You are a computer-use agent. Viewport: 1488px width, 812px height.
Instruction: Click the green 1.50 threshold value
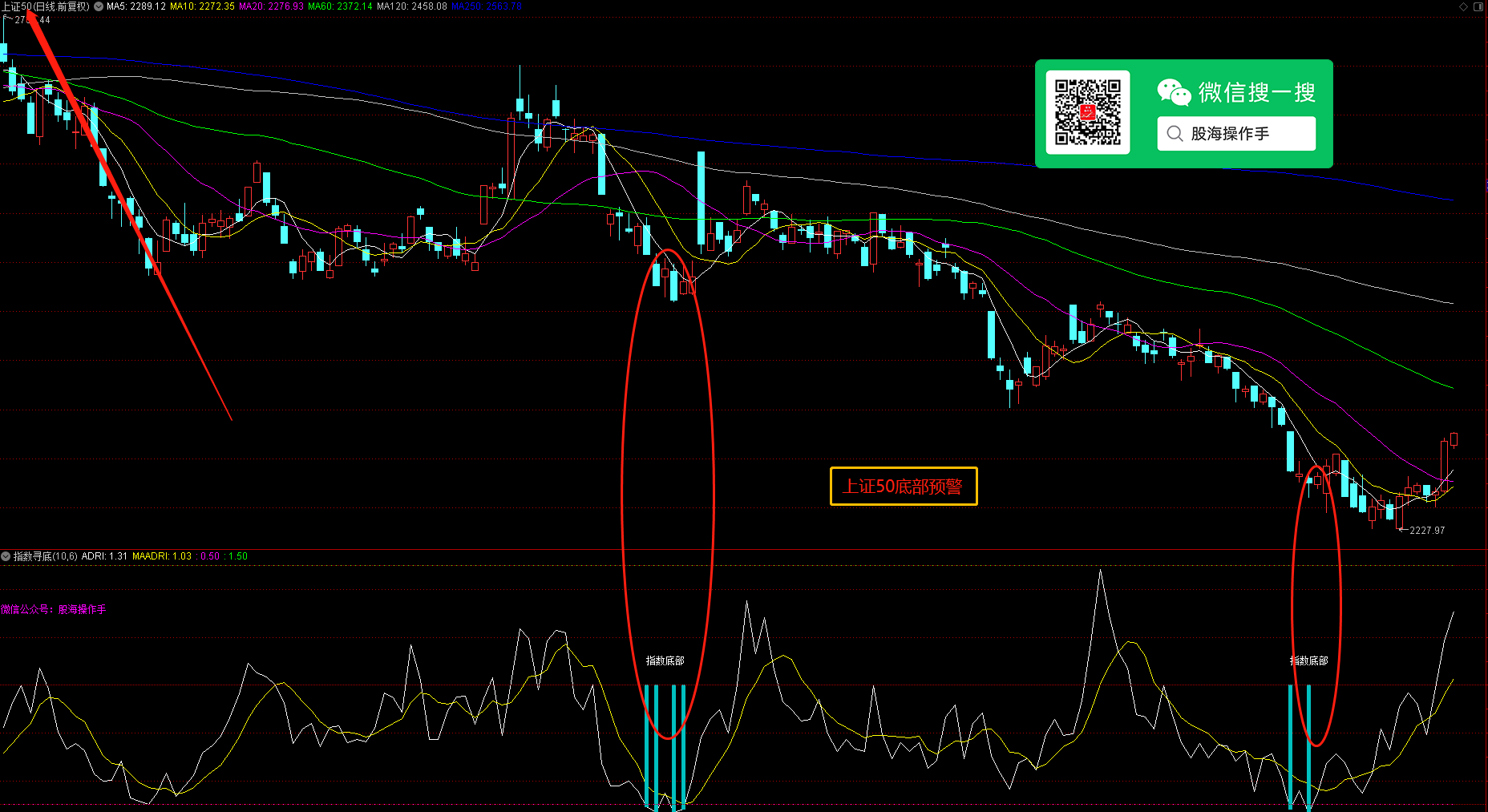coord(237,556)
